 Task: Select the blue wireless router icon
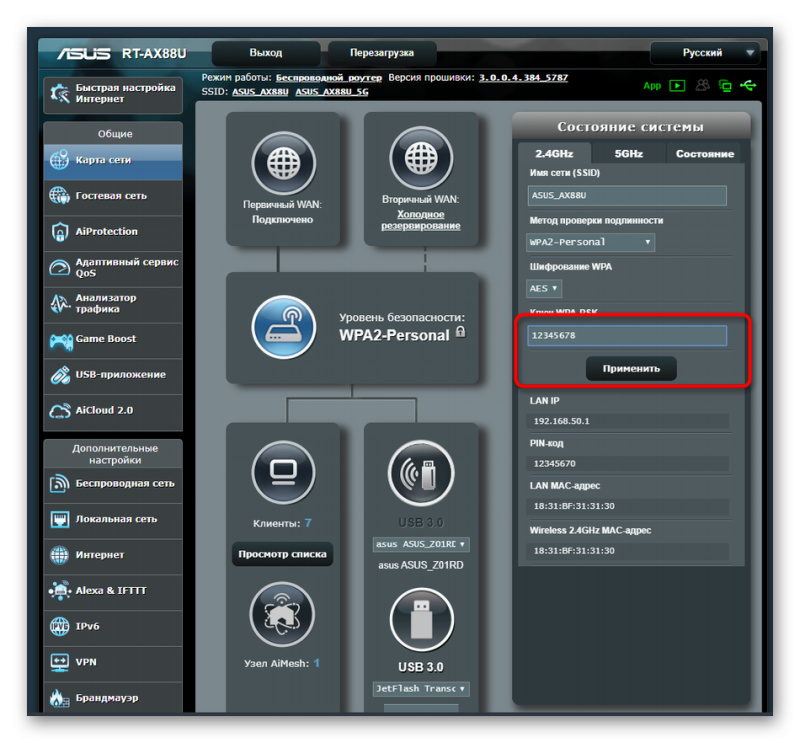283,327
